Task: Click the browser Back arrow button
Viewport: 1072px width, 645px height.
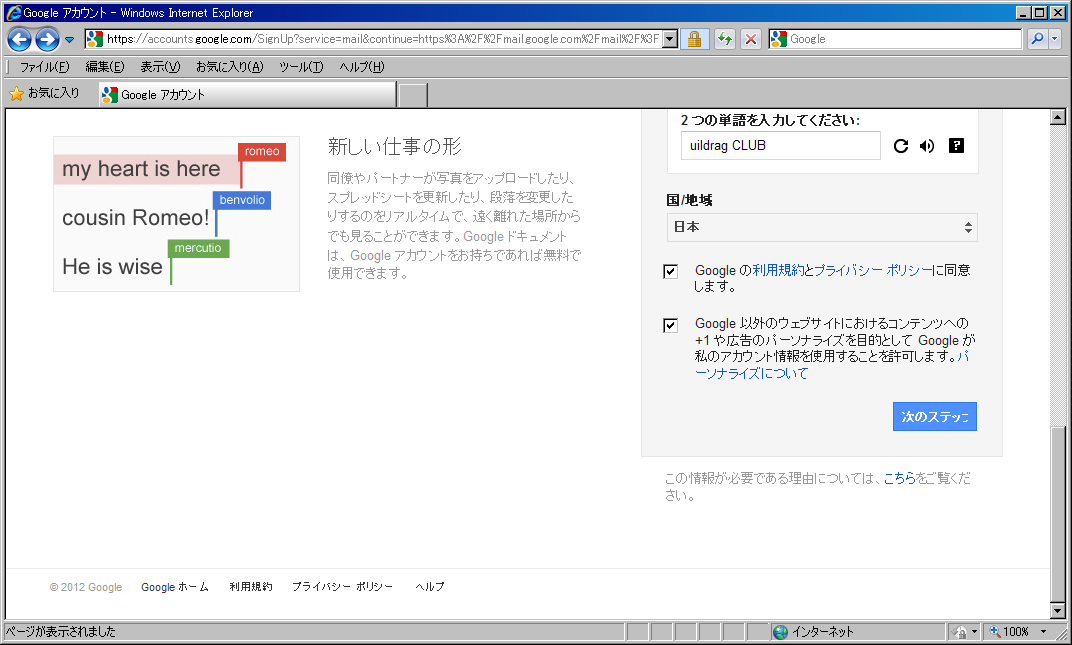Action: 19,40
